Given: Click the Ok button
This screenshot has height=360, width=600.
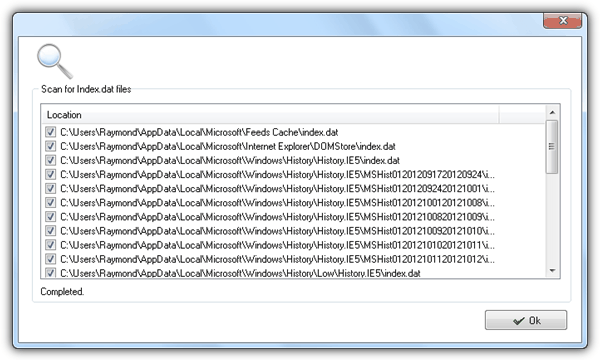Looking at the screenshot, I should coord(526,320).
